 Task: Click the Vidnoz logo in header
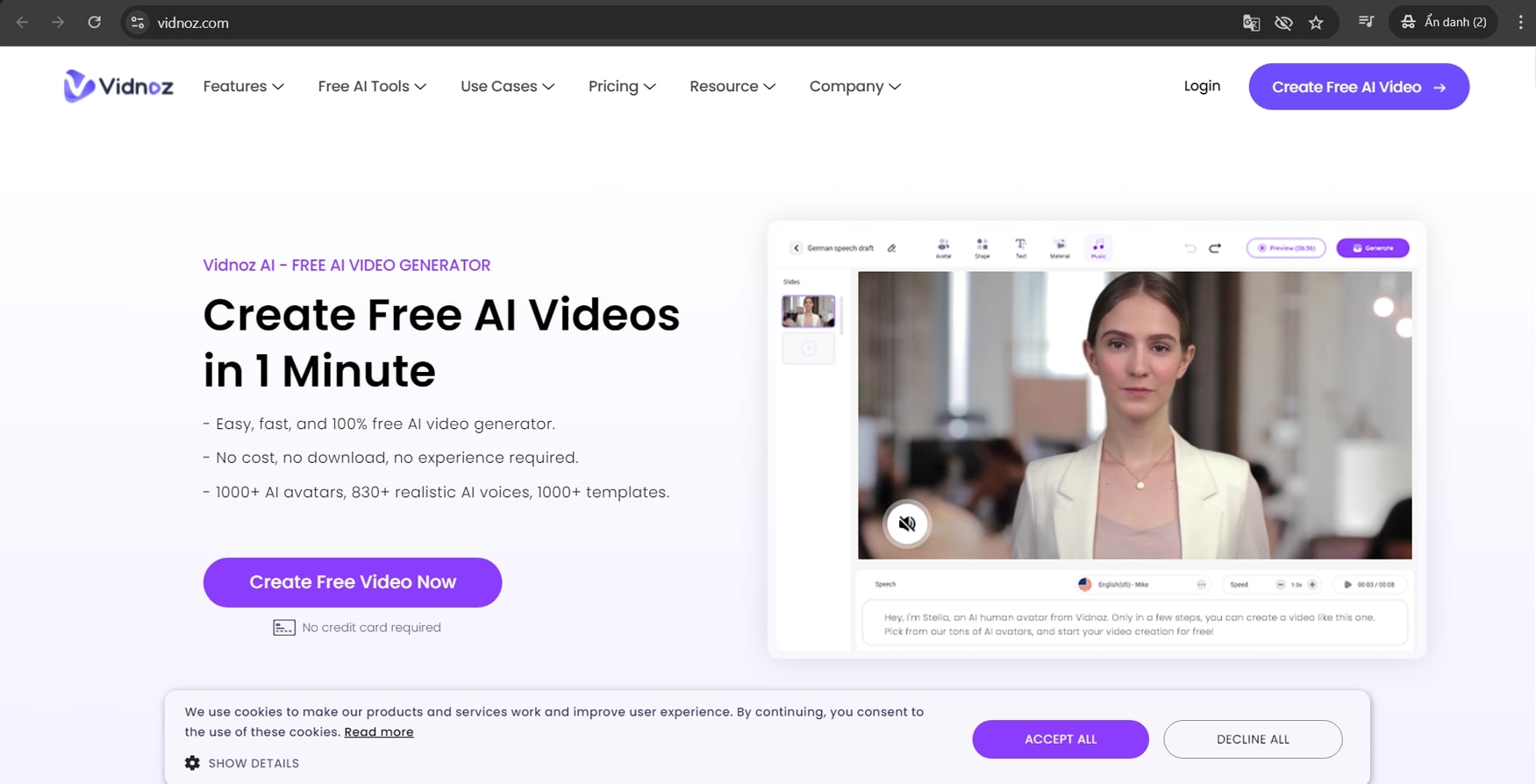(x=118, y=86)
